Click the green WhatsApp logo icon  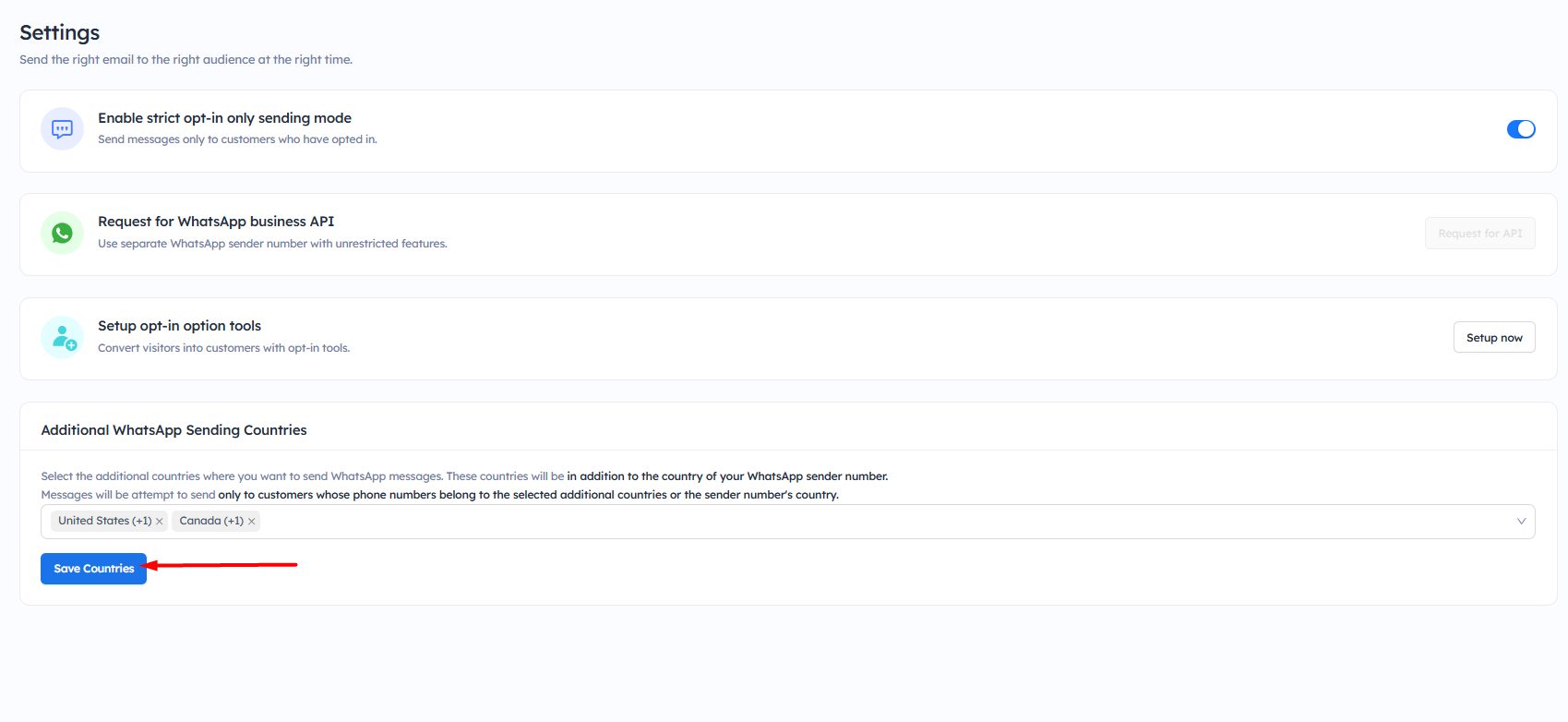click(x=62, y=234)
